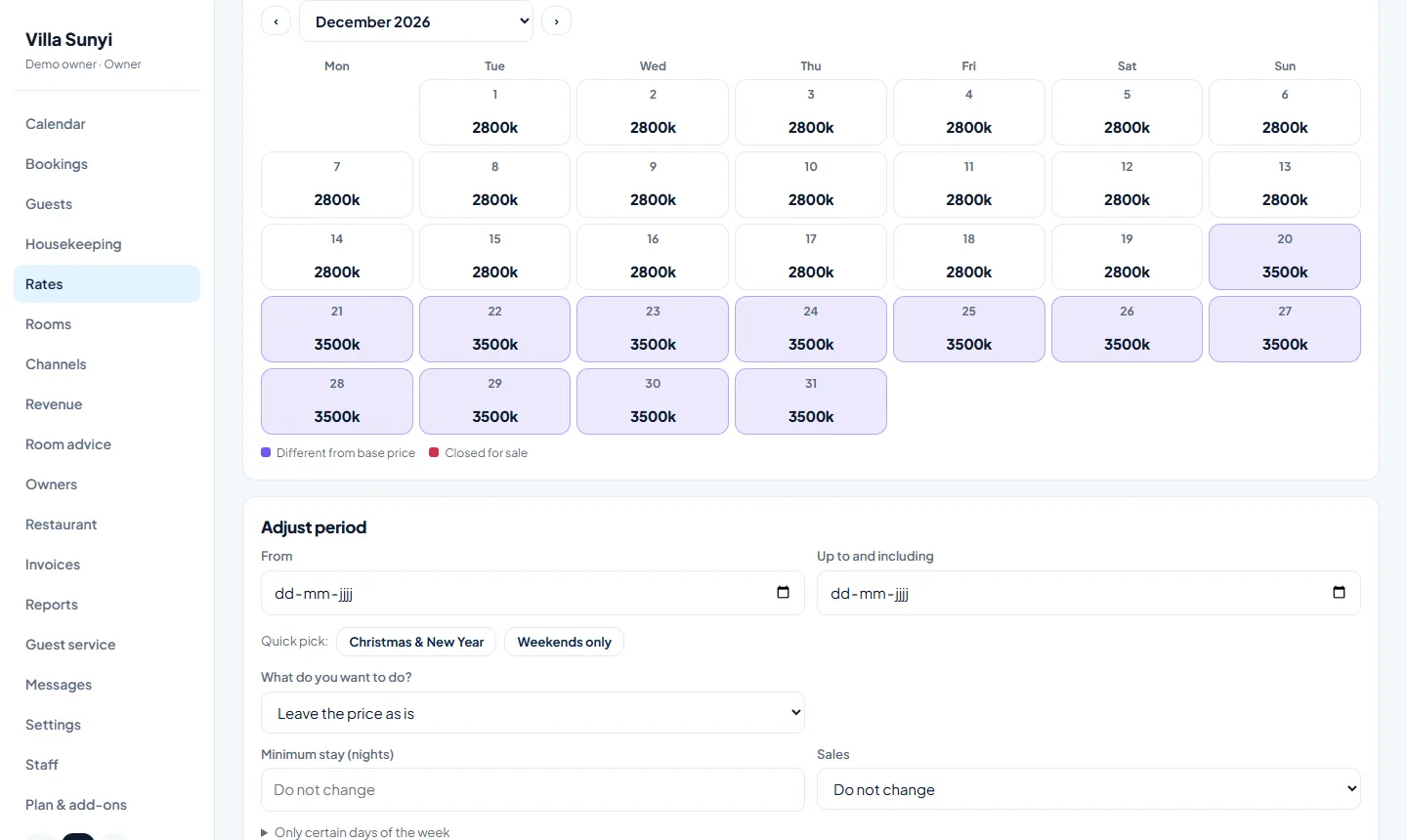Select December 1 priced at 2800k
Viewport: 1407px width, 840px height.
tap(495, 112)
